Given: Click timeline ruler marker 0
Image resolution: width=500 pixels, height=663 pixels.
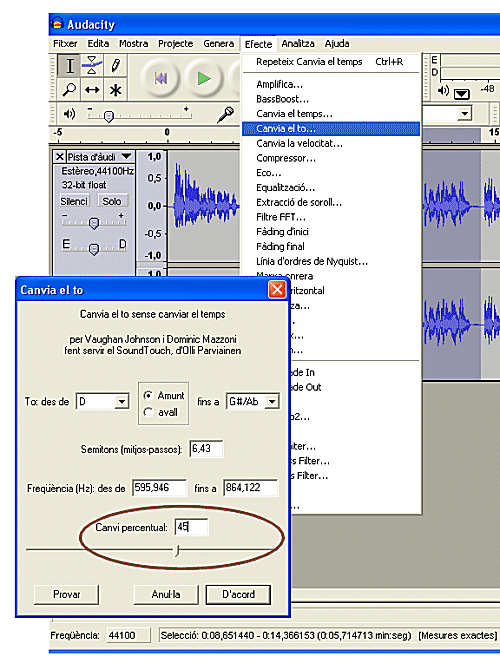Looking at the screenshot, I should [x=167, y=132].
